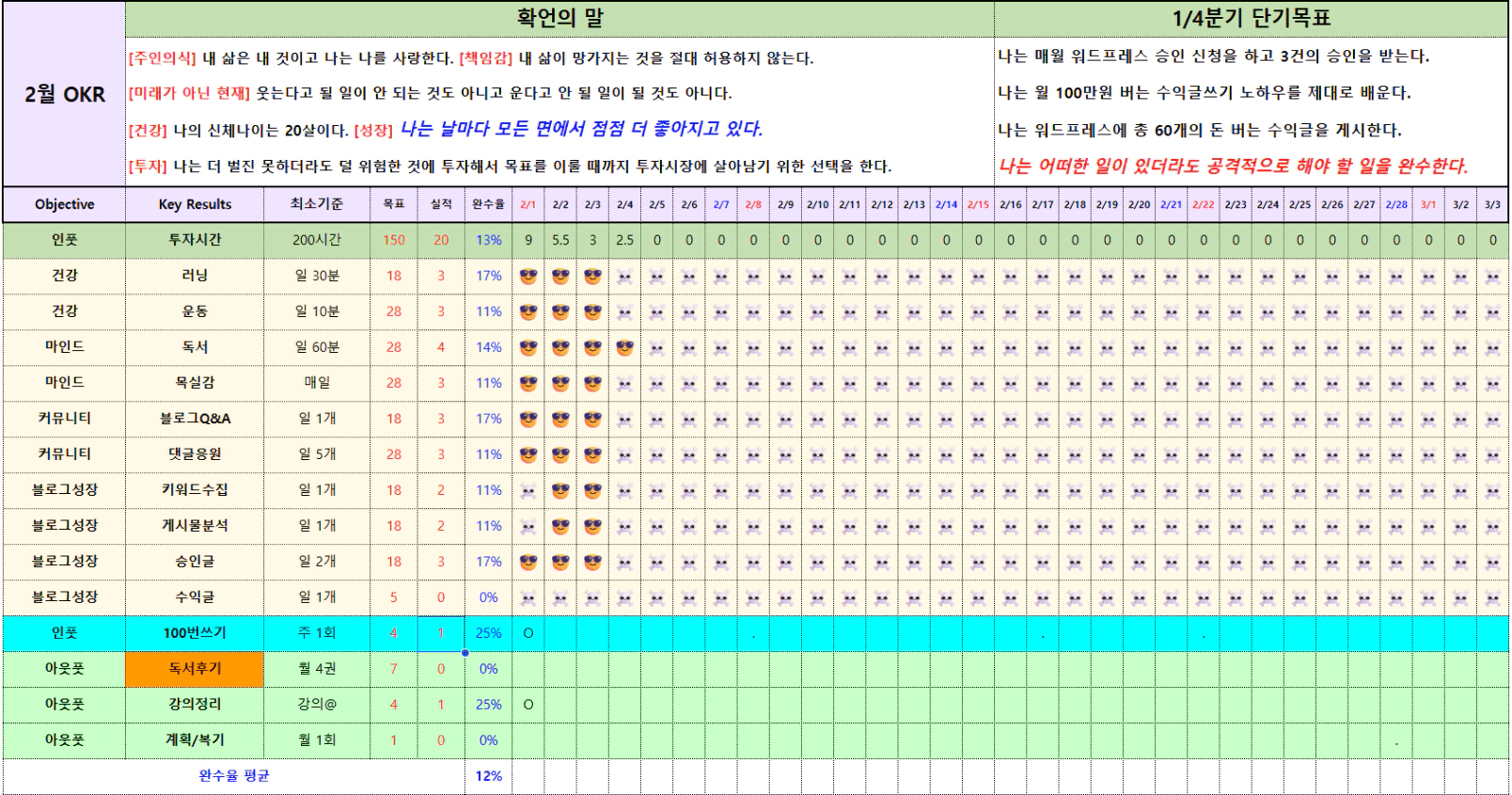
Task: Select the 승인글 skull emoji under 2/4
Action: coord(624,563)
